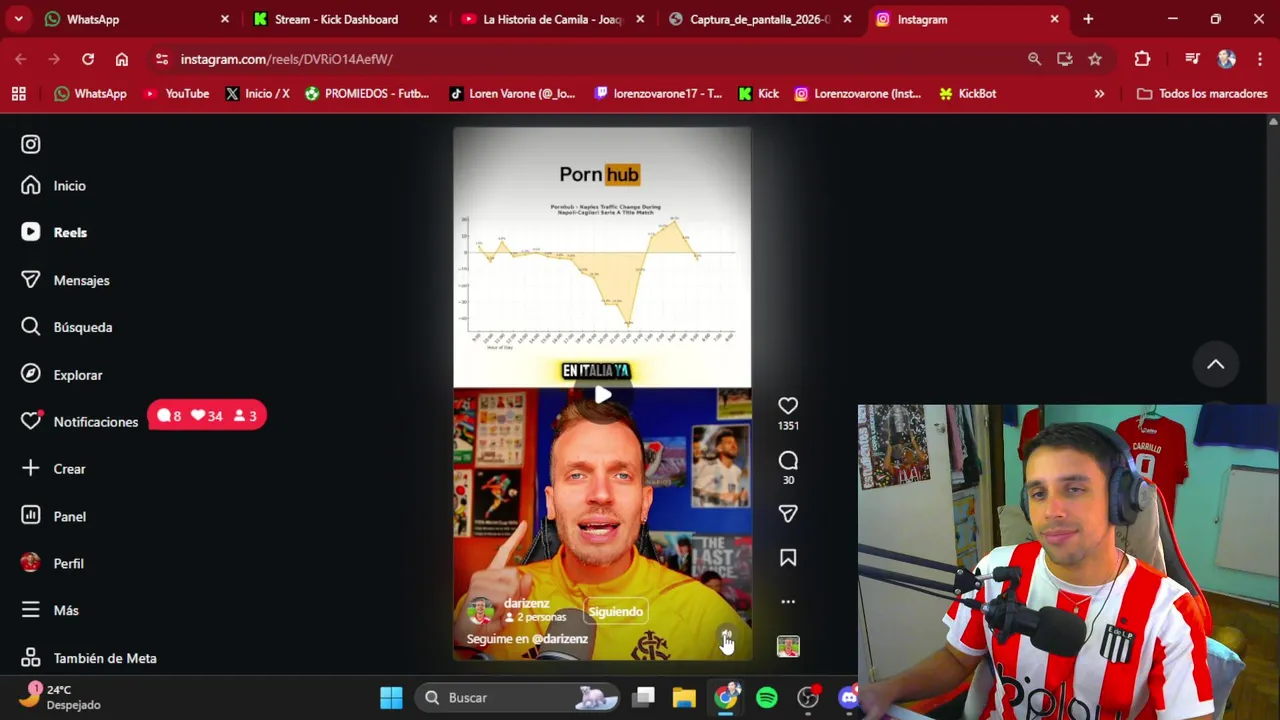Image resolution: width=1280 pixels, height=720 pixels.
Task: Open WhatsApp bookmark
Action: [90, 94]
